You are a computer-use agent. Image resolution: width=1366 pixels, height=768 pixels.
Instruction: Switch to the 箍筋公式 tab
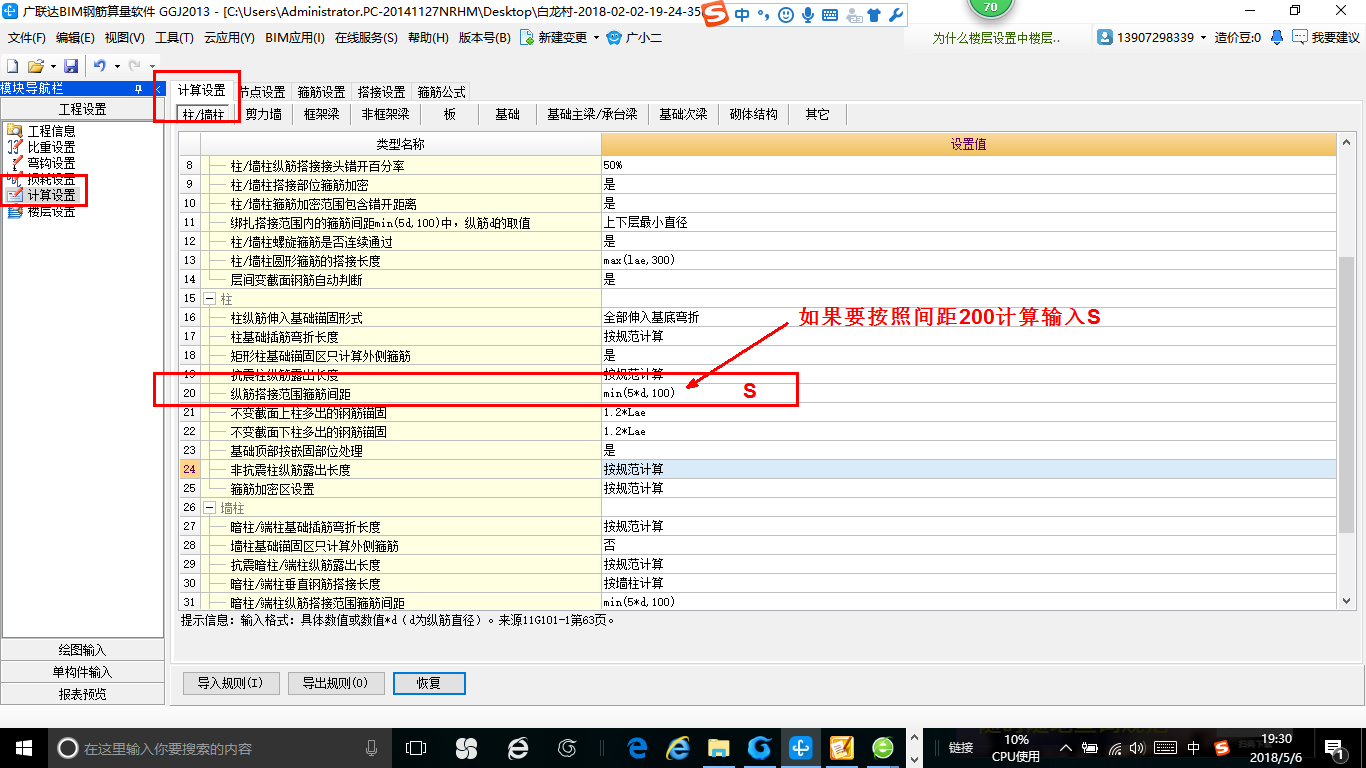click(441, 91)
